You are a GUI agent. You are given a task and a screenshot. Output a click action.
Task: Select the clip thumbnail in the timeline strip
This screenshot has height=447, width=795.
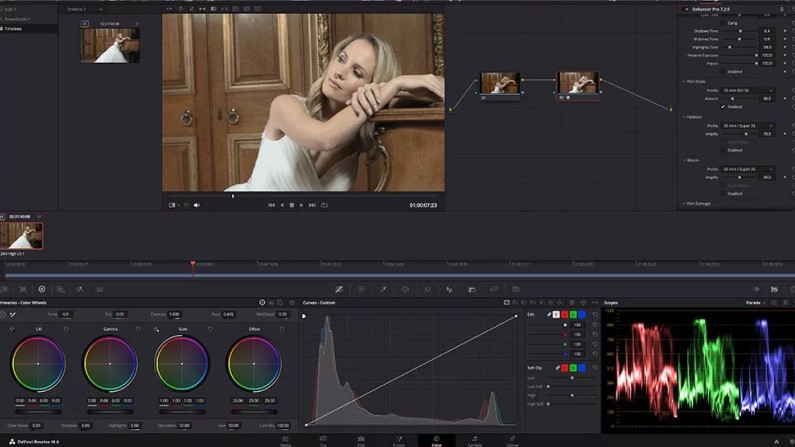pos(21,236)
